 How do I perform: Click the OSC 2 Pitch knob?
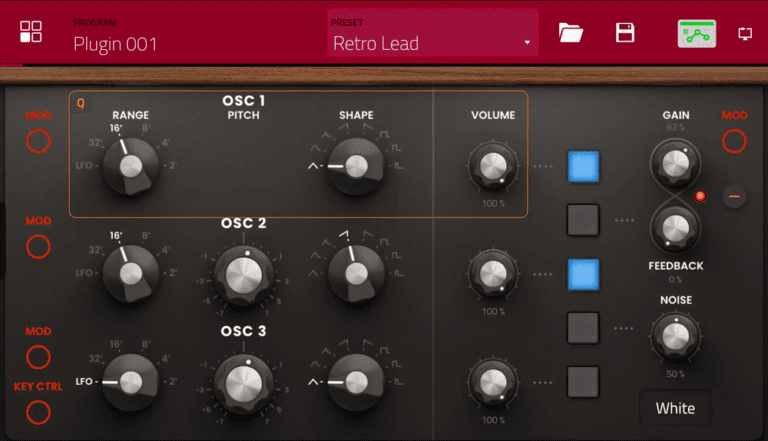[243, 273]
